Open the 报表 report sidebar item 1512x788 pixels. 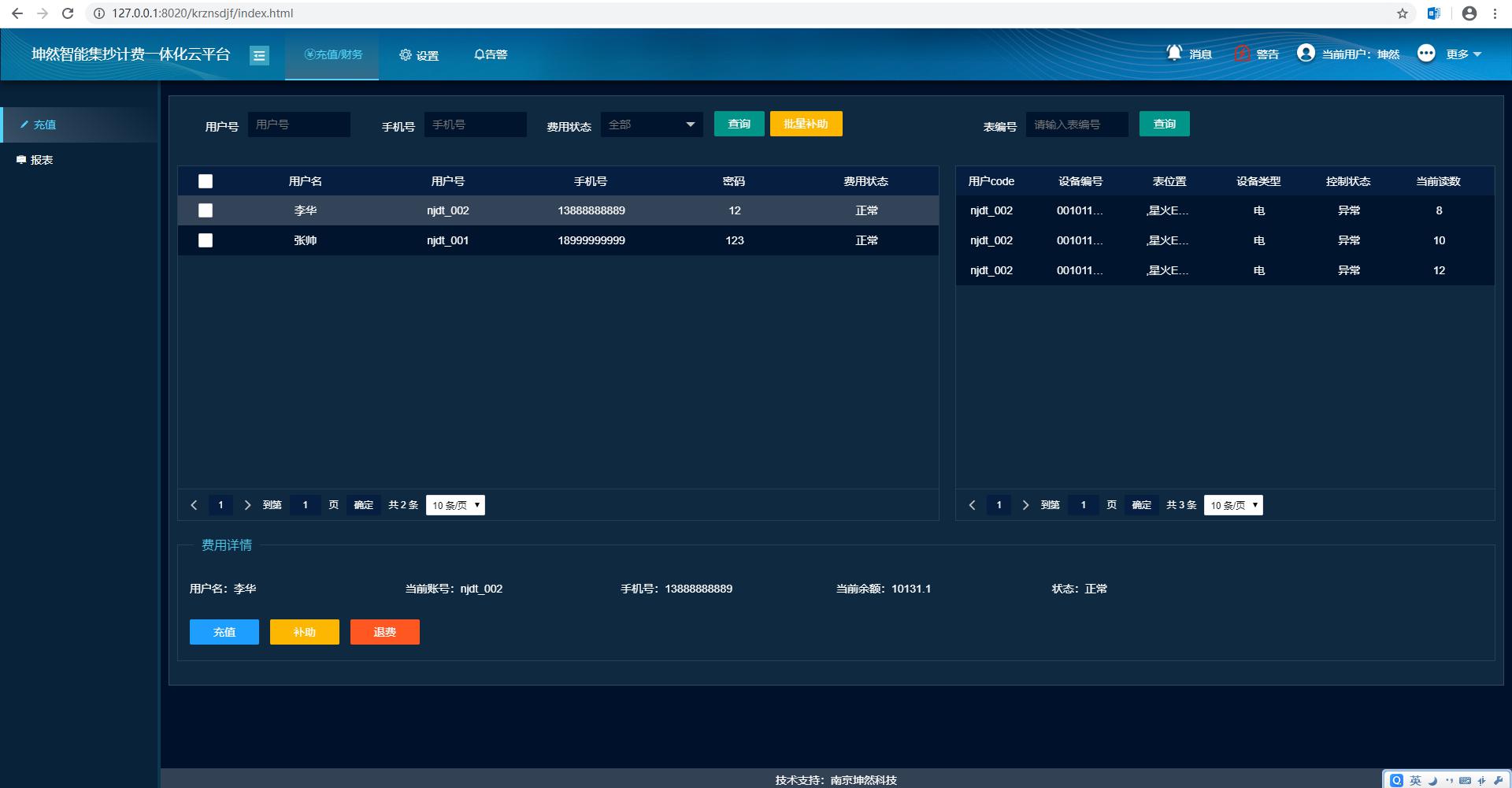pos(41,160)
